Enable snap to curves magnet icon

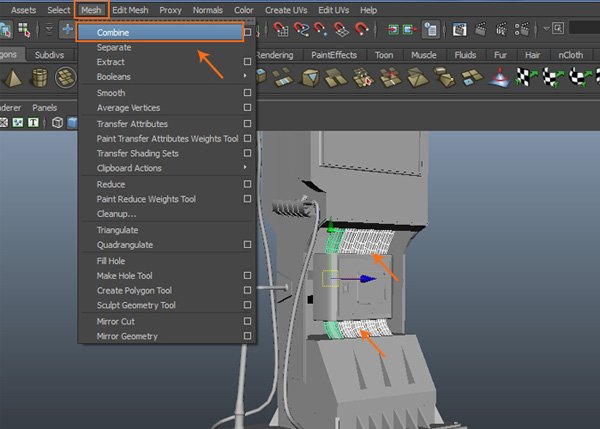point(302,29)
